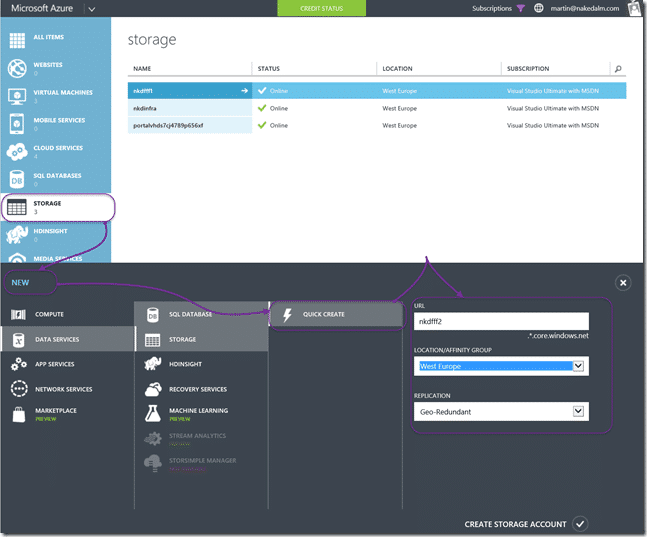This screenshot has width=647, height=537.
Task: Click the Credit Status green button
Action: [321, 8]
